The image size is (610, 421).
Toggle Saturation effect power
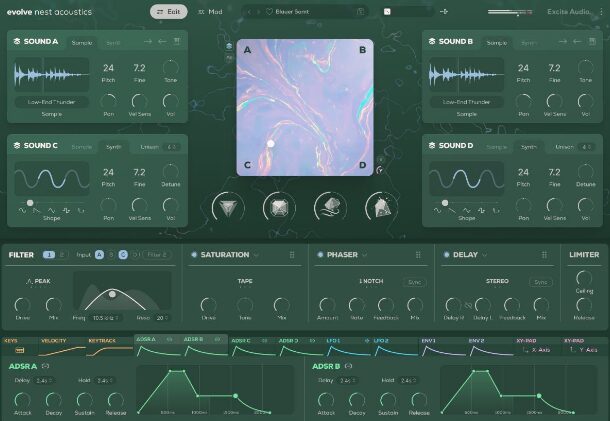tap(194, 255)
